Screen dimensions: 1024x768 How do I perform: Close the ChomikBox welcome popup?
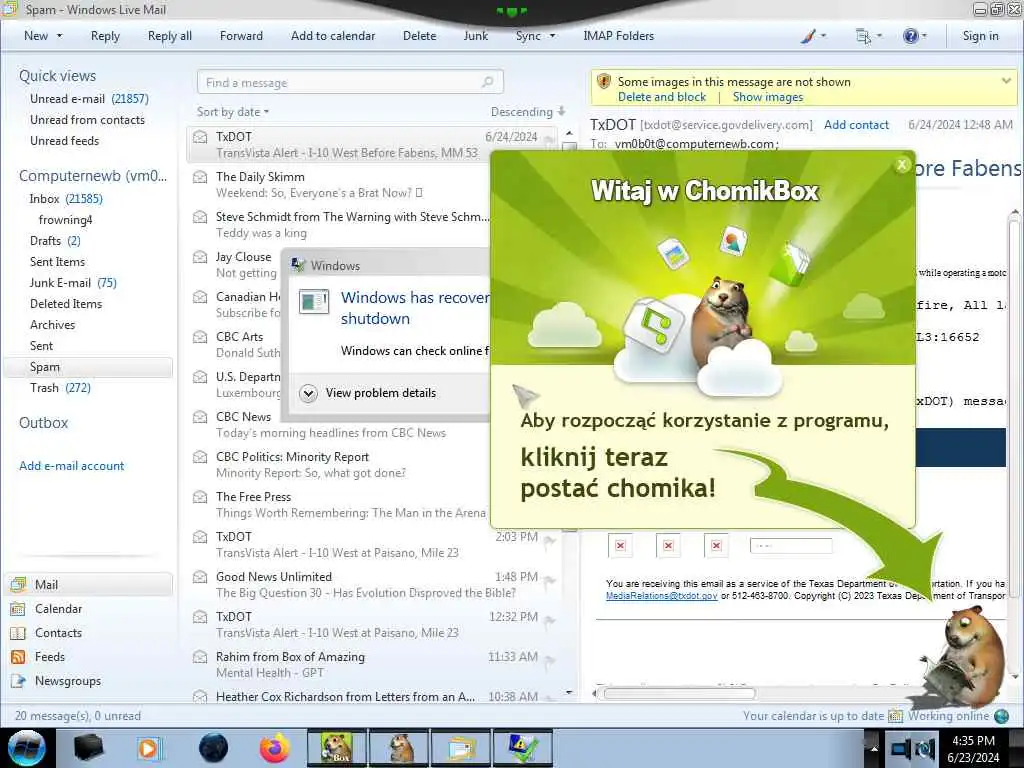(x=902, y=165)
